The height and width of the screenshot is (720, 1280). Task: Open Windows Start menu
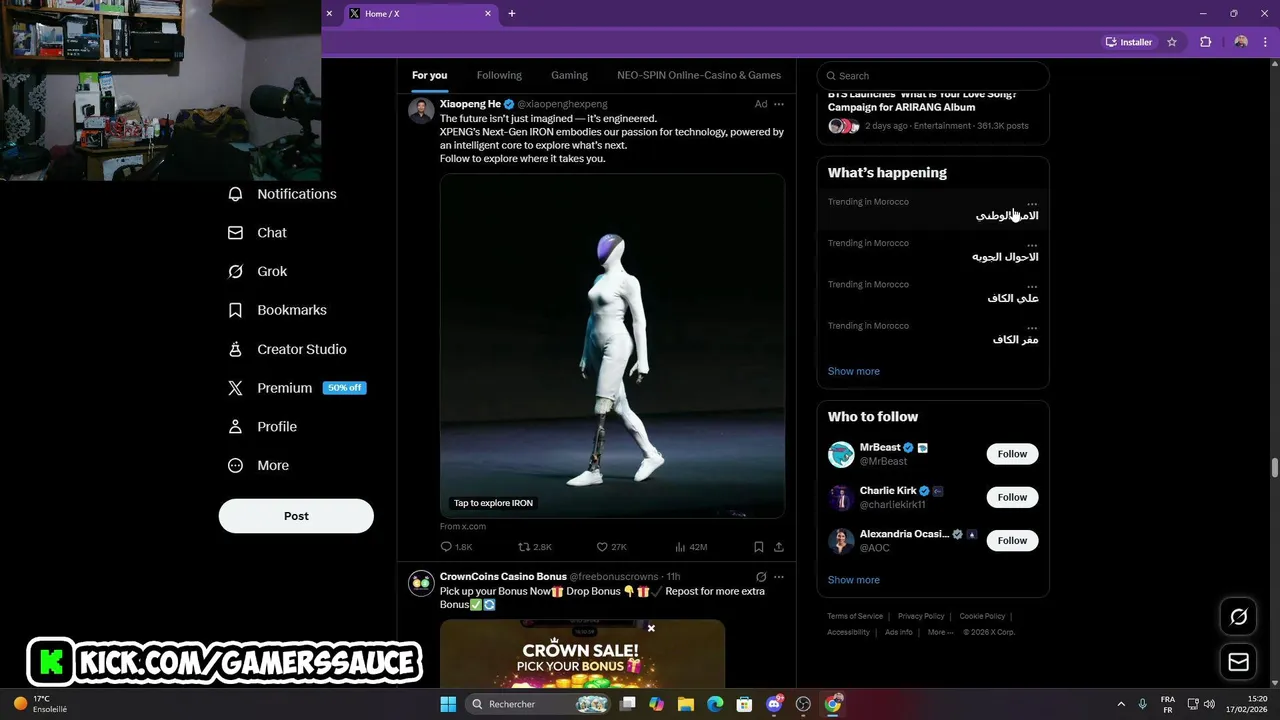tap(448, 704)
